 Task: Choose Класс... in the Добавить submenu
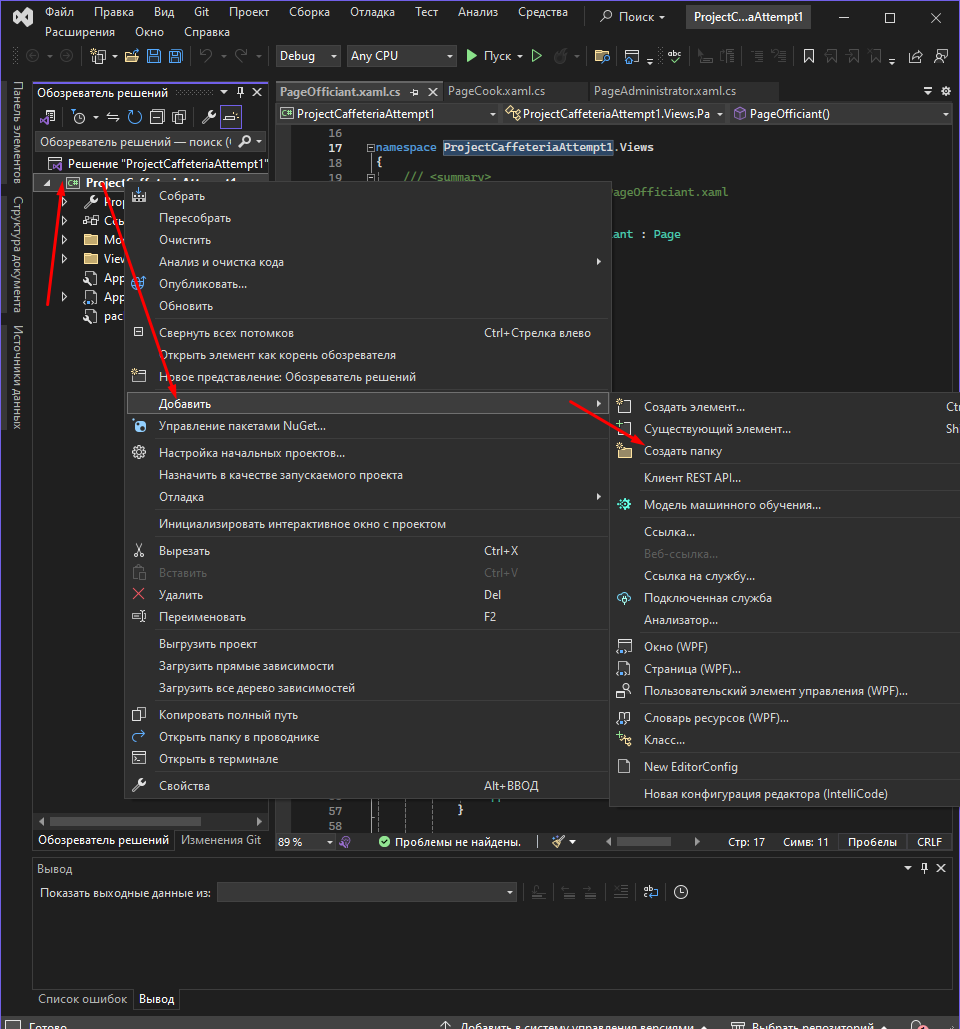coord(664,740)
